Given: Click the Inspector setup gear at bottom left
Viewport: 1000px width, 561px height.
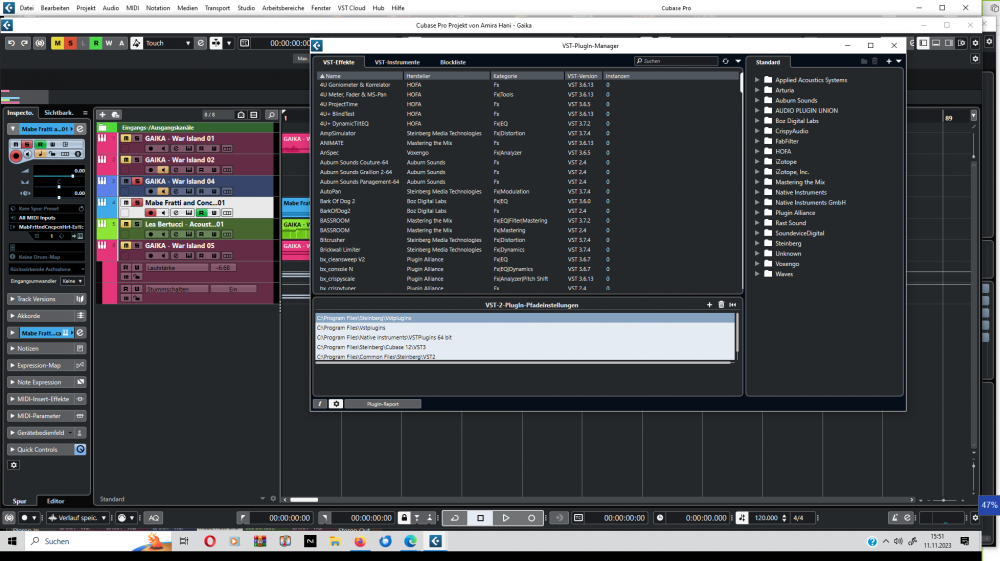Looking at the screenshot, I should click(14, 465).
